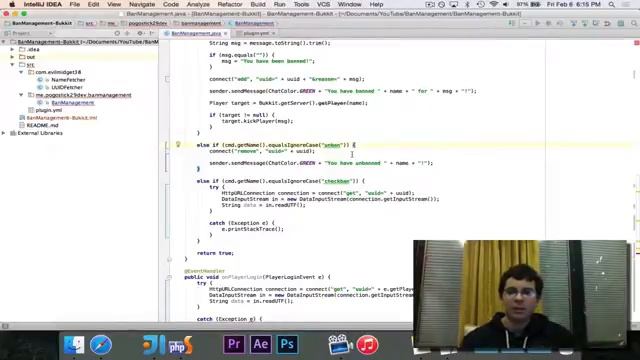The image size is (640, 360).
Task: Fold the onPlayerLogin method in the gutter
Action: coord(169,277)
